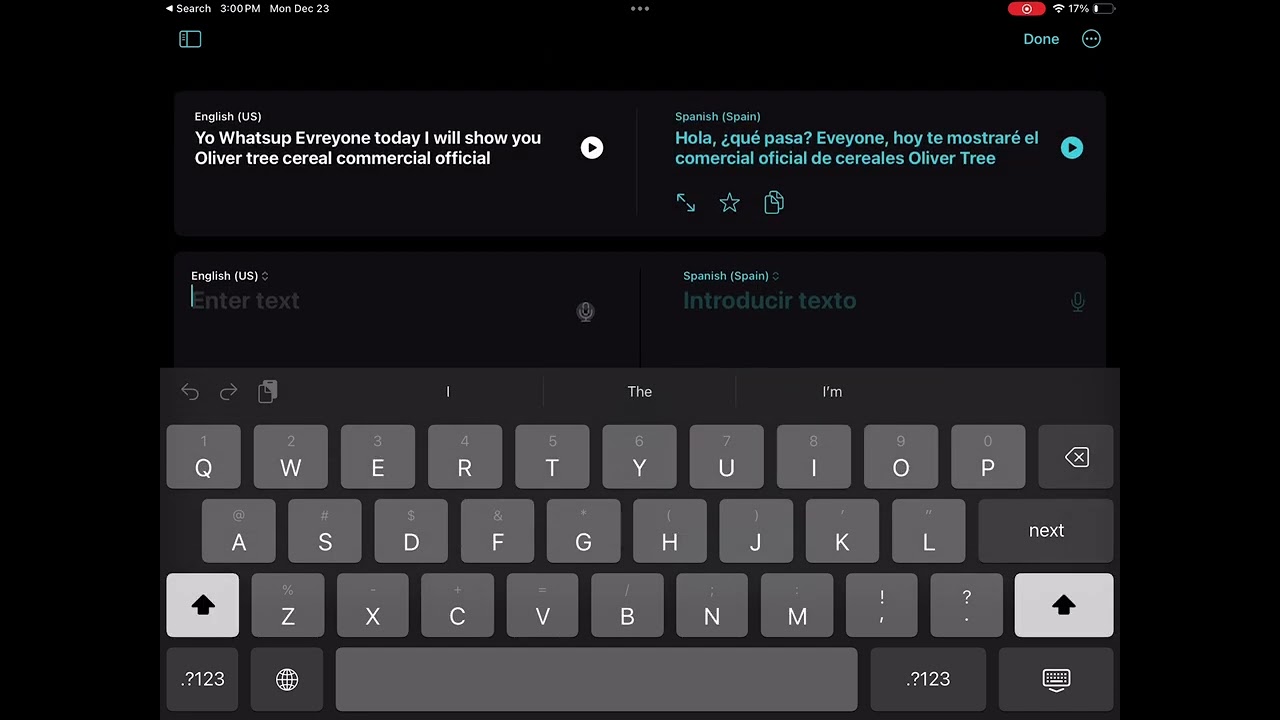Screen dimensions: 1280x720
Task: Choose the "The" word suggestion
Action: tap(640, 392)
